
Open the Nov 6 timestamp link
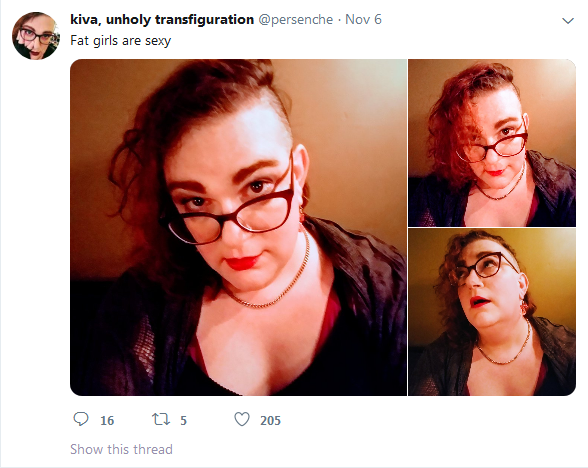[x=363, y=19]
